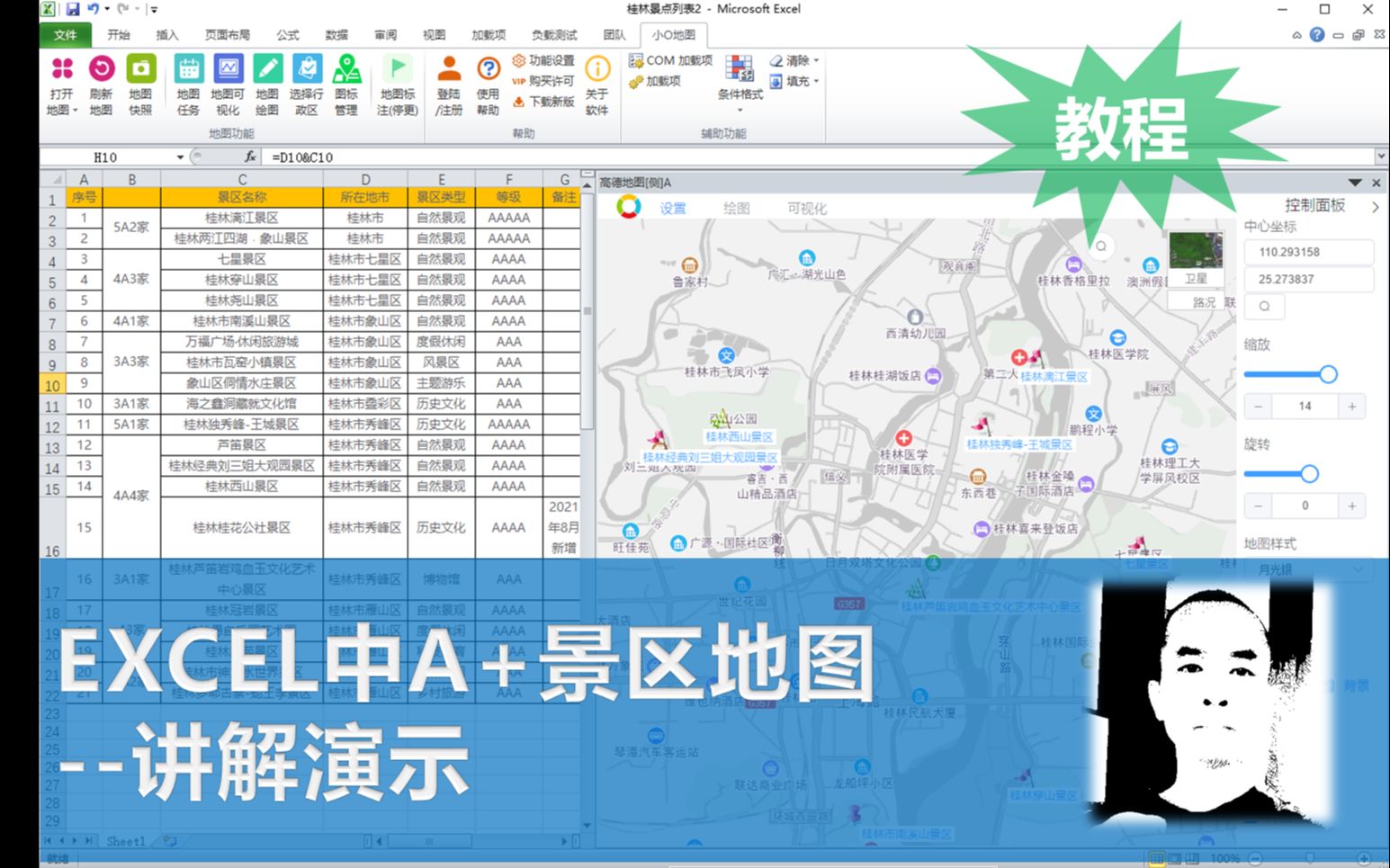Open quick access toolbar customize arrow
This screenshot has height=868, width=1390.
pyautogui.click(x=154, y=10)
